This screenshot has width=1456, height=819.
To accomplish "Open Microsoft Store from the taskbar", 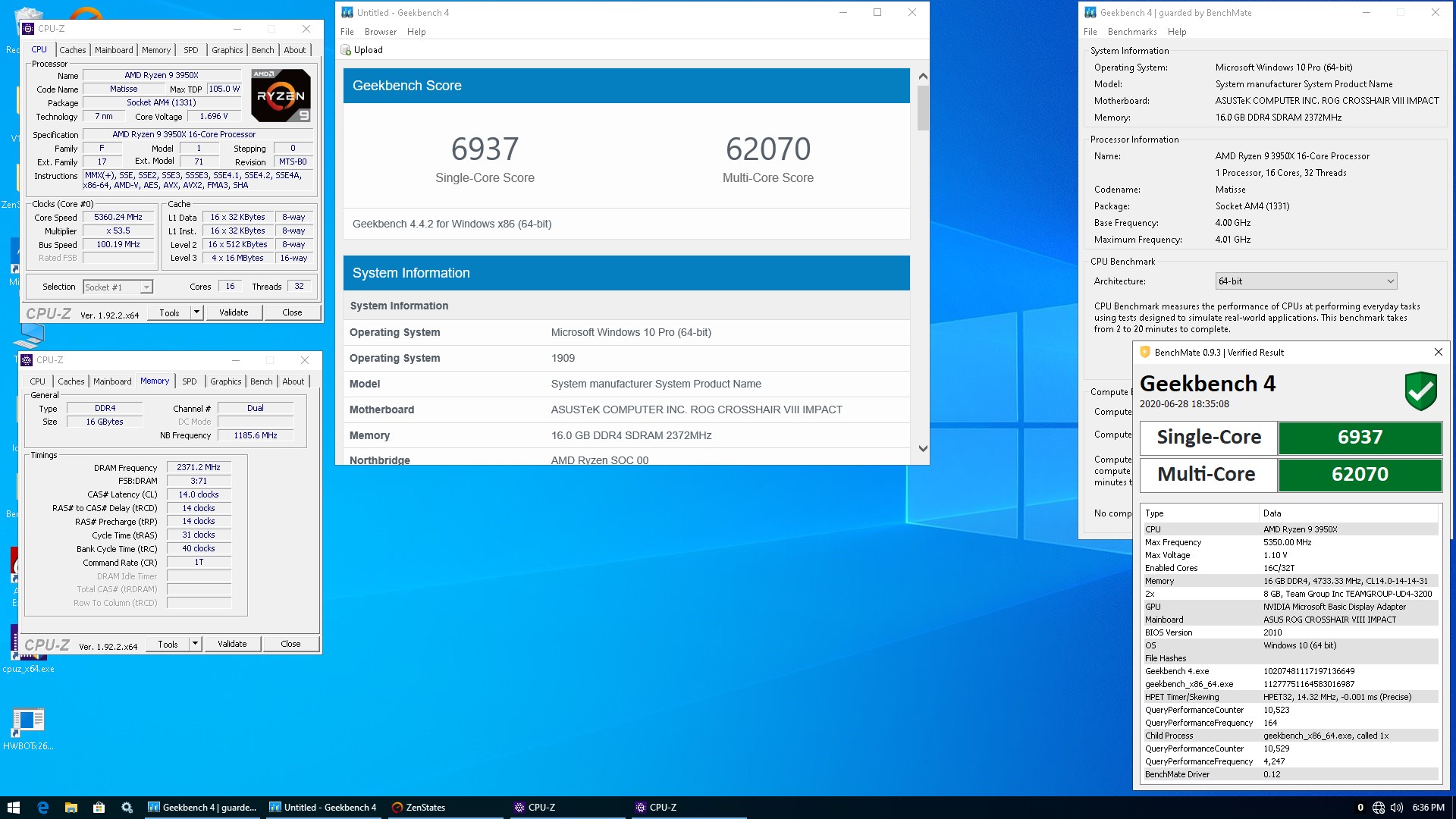I will pos(99,808).
